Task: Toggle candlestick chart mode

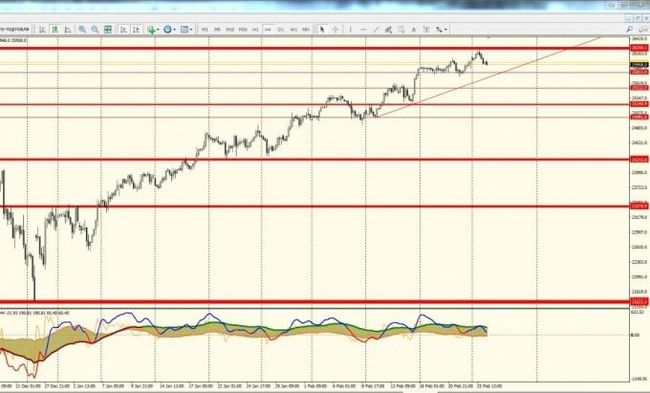Action: (x=55, y=29)
